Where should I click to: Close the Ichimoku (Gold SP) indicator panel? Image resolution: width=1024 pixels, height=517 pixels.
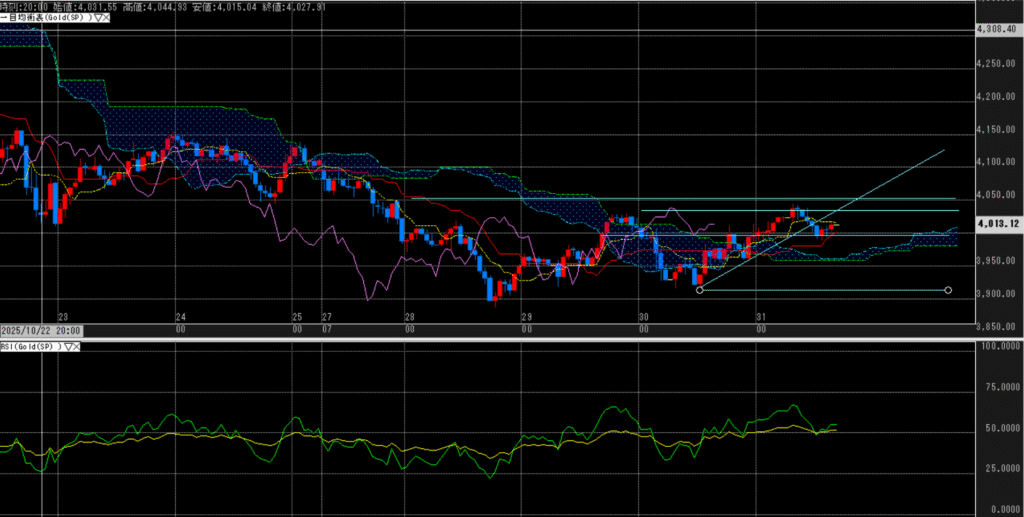click(106, 18)
